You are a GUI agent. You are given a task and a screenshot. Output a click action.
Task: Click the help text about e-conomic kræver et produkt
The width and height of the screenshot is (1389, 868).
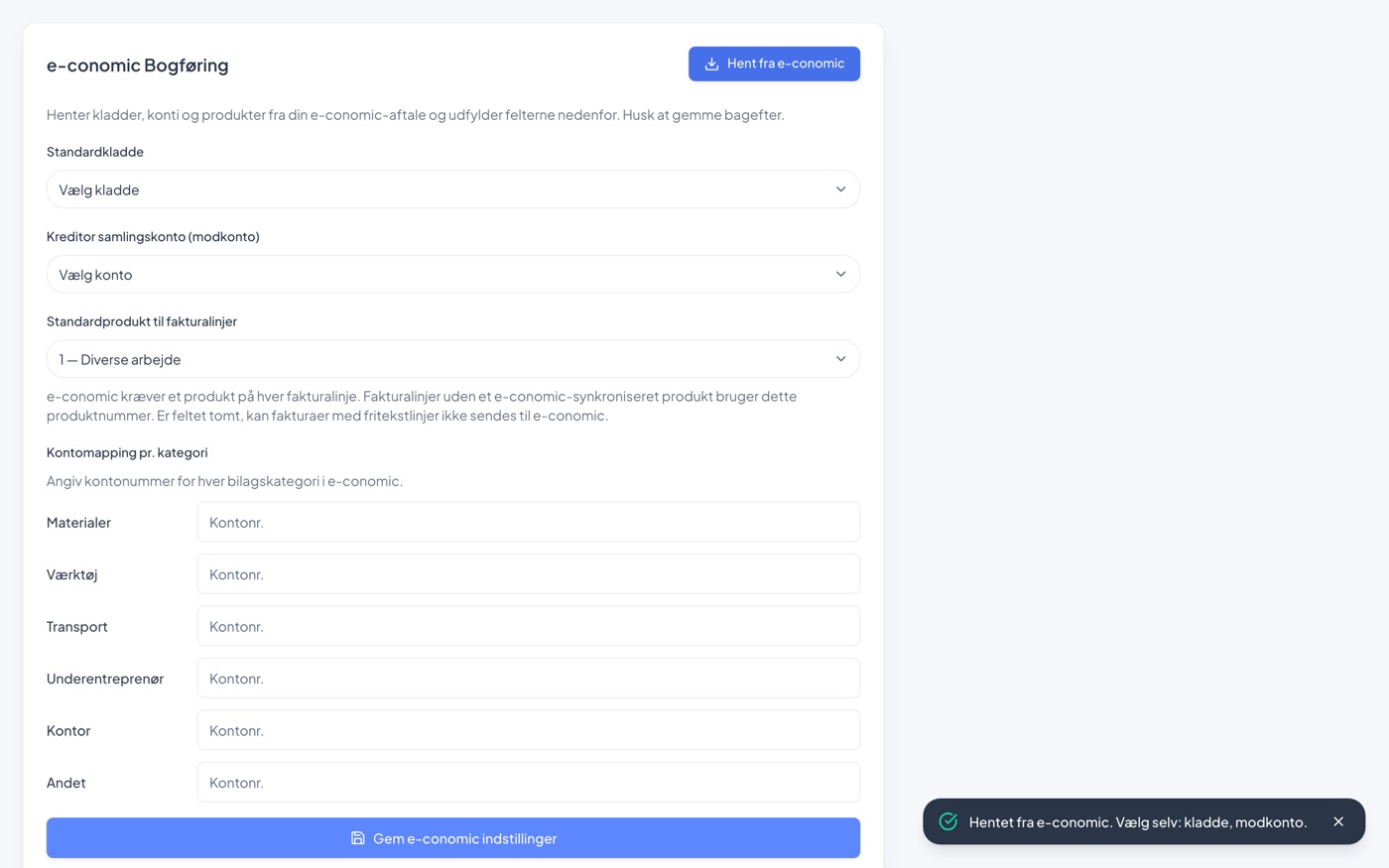pyautogui.click(x=422, y=406)
